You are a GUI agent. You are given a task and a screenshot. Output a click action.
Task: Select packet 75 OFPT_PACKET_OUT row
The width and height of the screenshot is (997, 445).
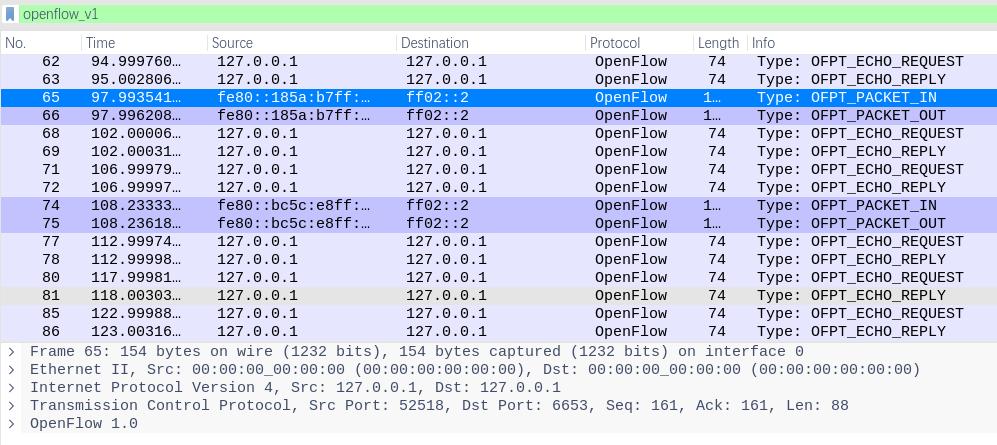click(x=498, y=223)
